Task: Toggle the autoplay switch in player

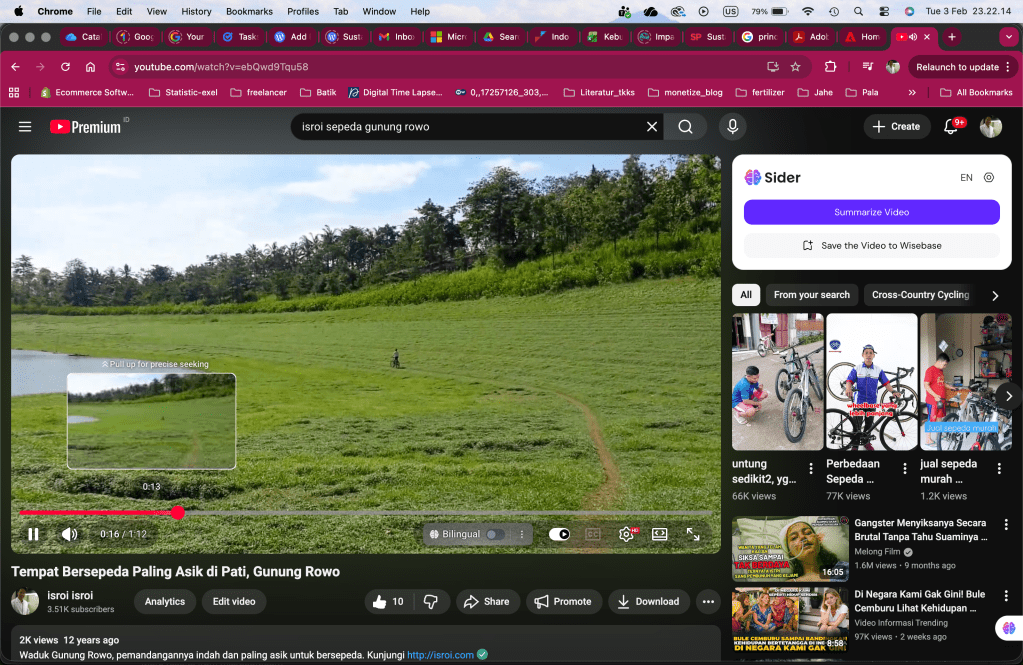Action: pos(559,534)
